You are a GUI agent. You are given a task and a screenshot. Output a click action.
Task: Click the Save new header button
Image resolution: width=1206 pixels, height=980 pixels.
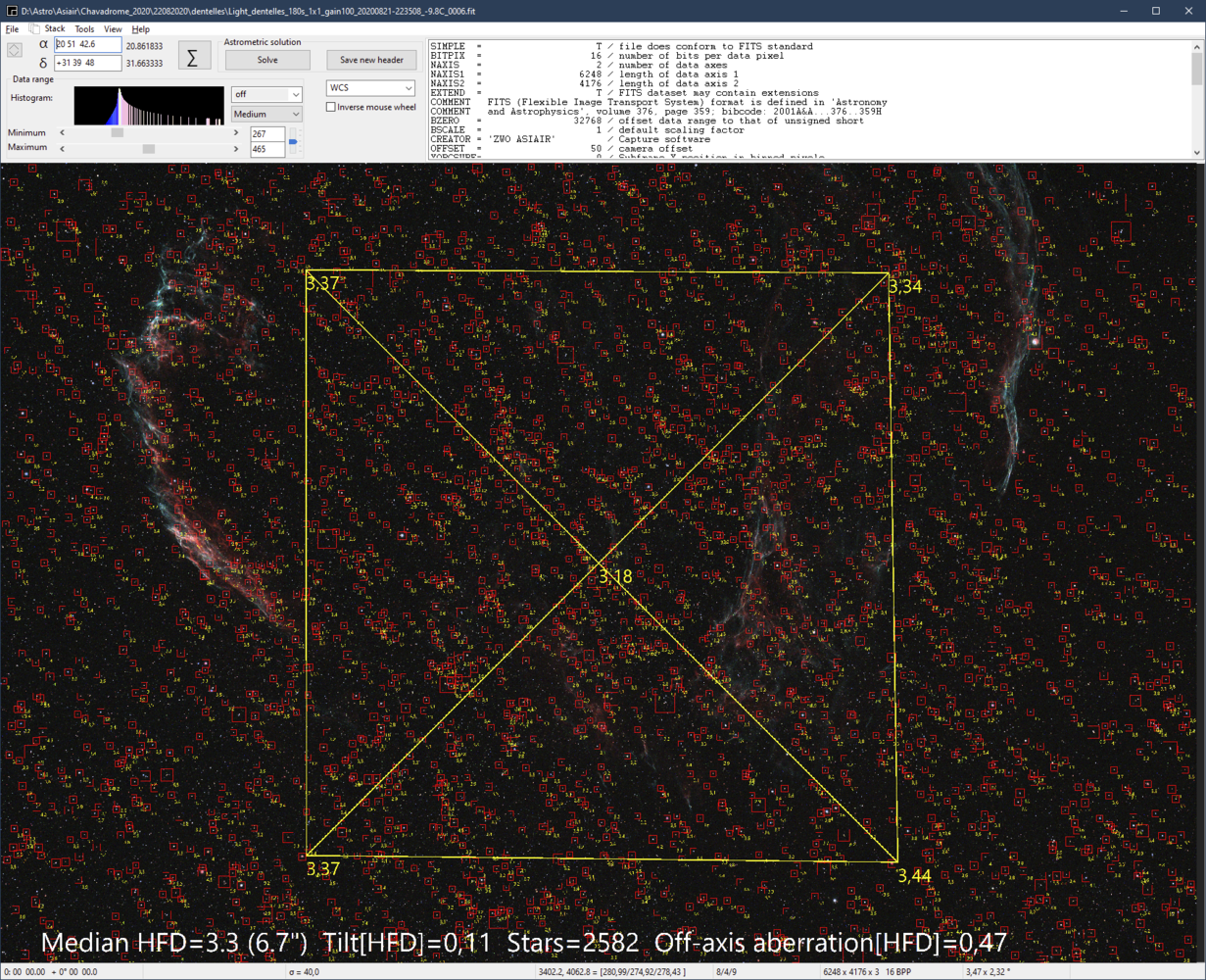coord(370,60)
